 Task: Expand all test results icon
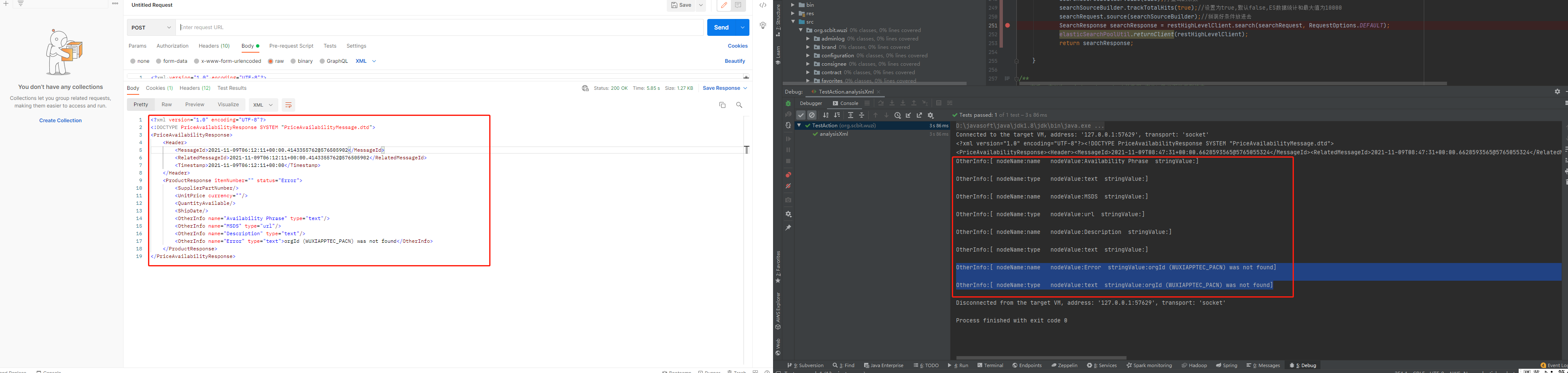(x=850, y=115)
